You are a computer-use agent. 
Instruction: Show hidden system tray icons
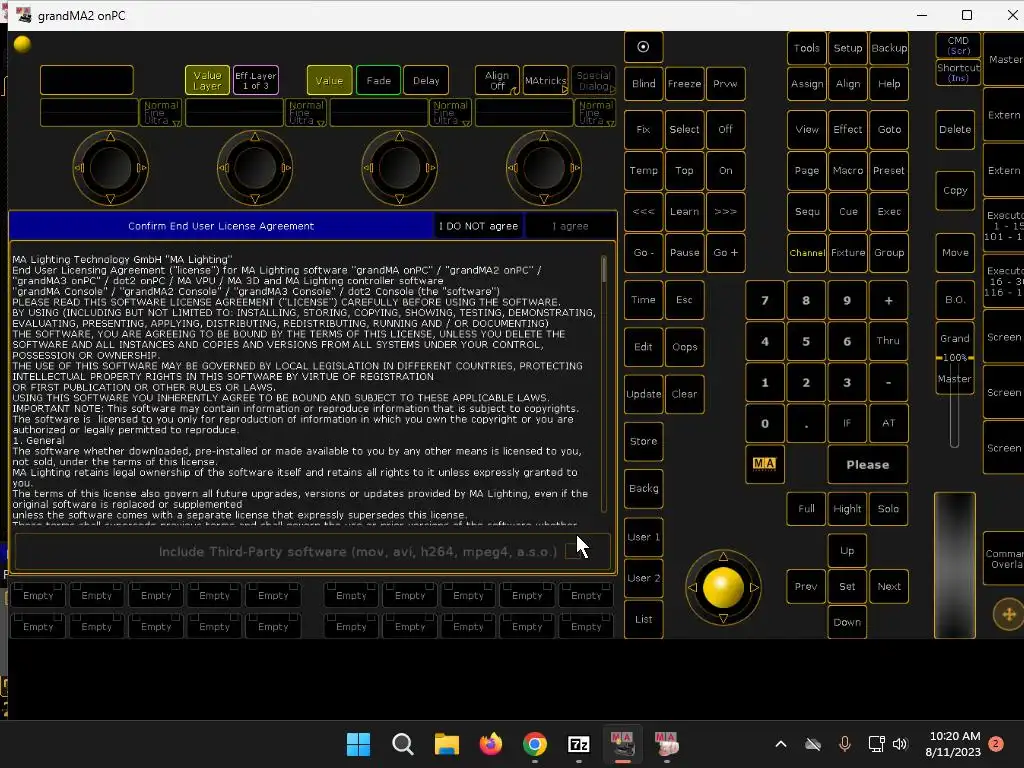click(780, 744)
